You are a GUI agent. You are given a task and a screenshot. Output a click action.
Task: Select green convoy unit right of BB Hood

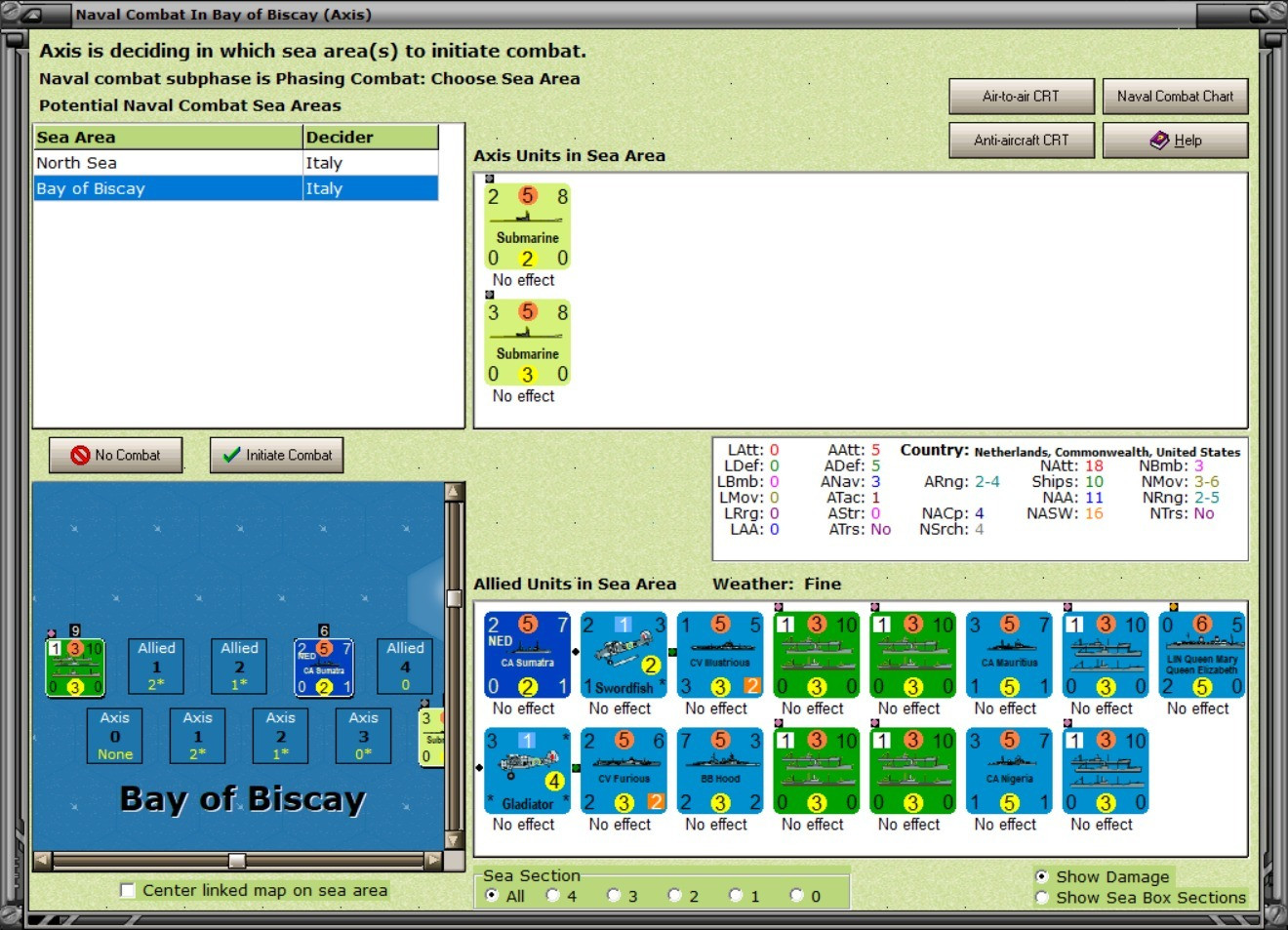click(817, 771)
